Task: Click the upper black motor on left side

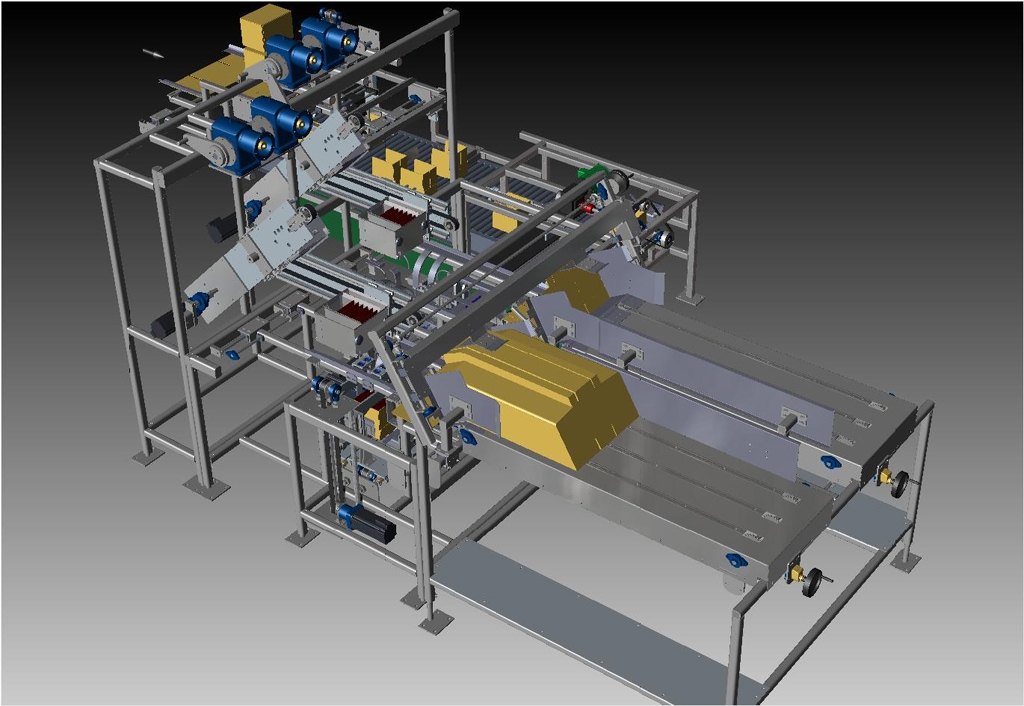Action: click(x=222, y=229)
